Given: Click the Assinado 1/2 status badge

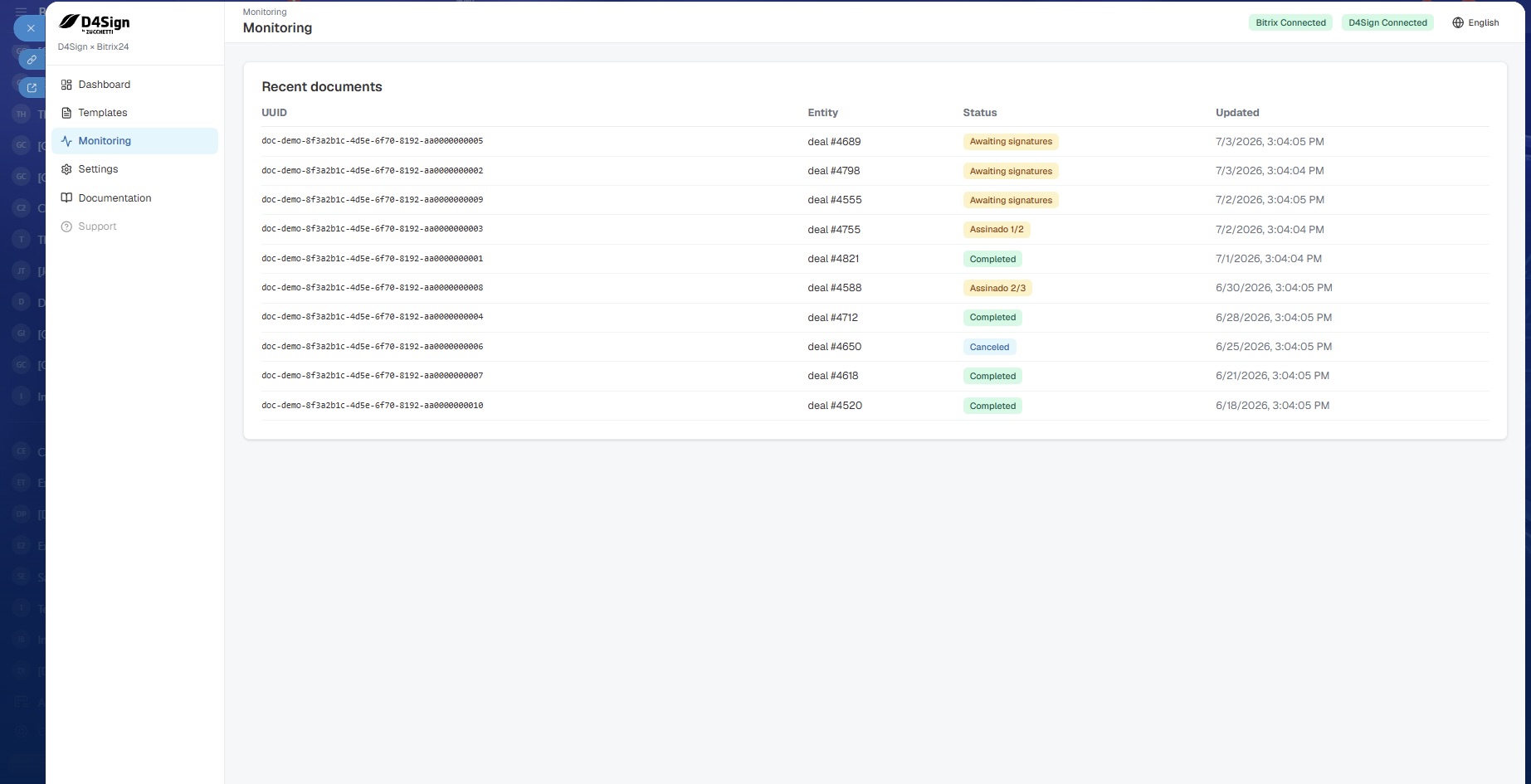Looking at the screenshot, I should 997,230.
